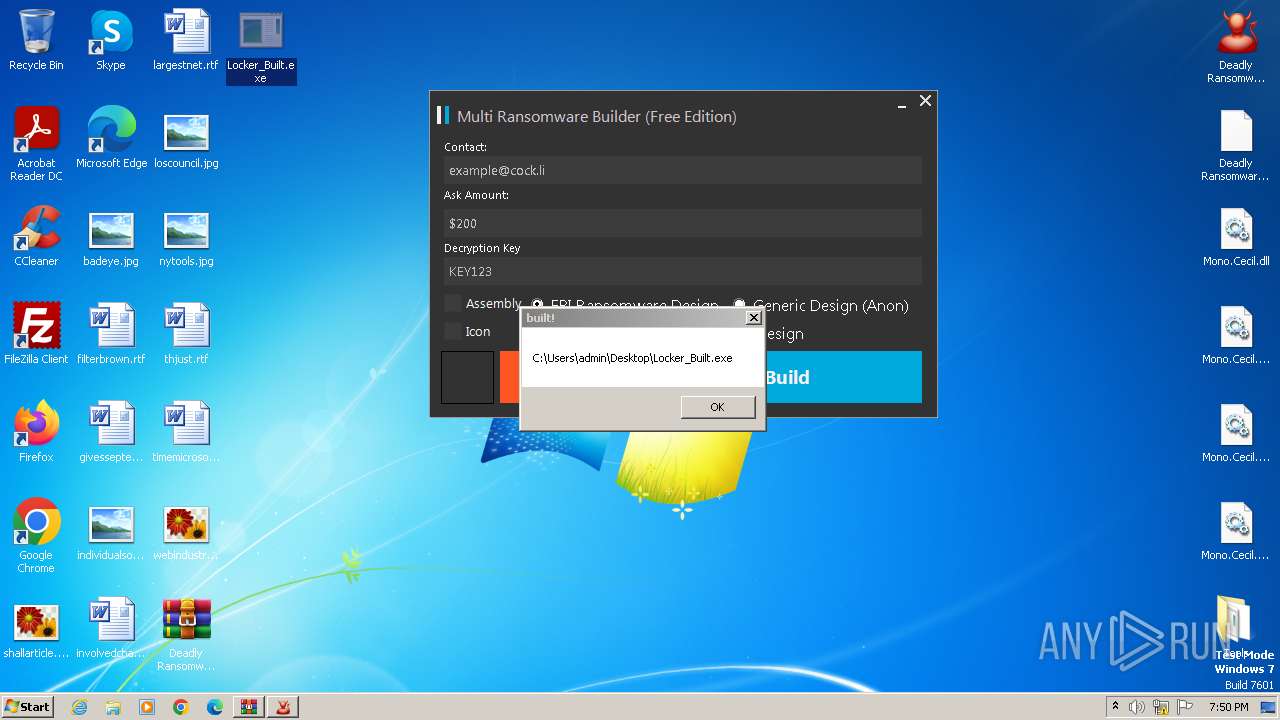1280x720 pixels.
Task: Click the dark icon preview box
Action: 467,377
